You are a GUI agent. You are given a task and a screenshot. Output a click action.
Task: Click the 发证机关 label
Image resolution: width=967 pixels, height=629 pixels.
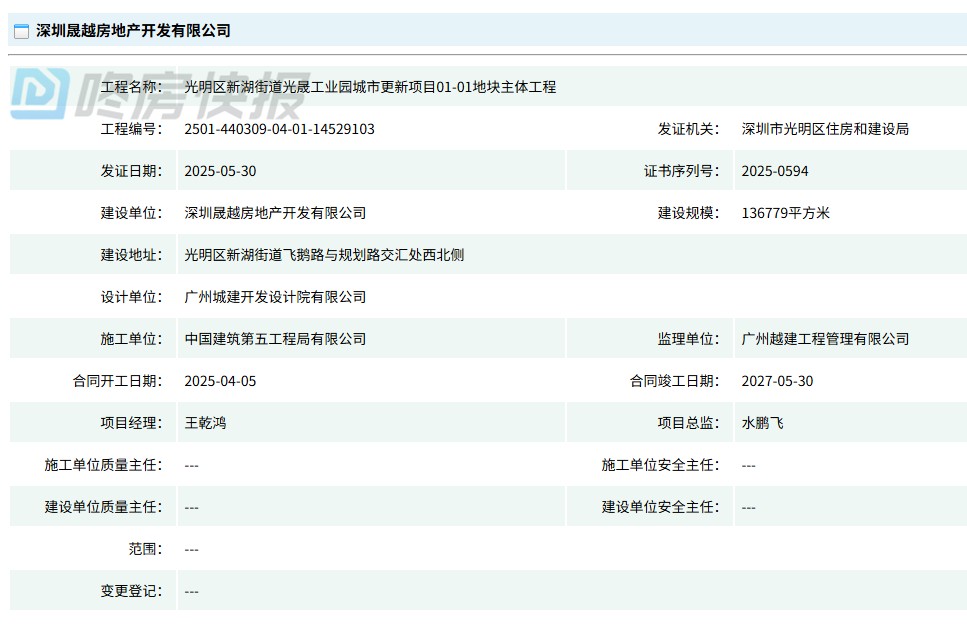pos(688,129)
